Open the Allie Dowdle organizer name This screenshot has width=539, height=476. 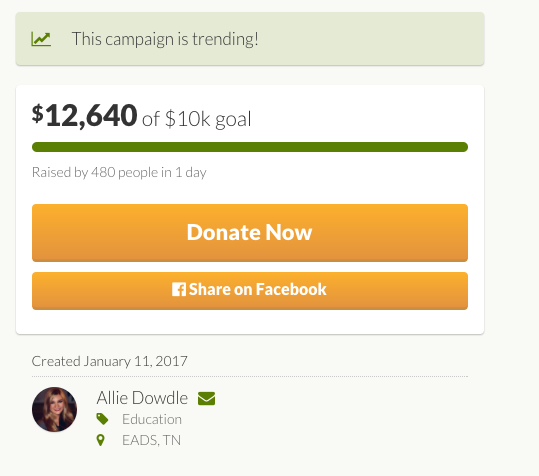coord(142,398)
